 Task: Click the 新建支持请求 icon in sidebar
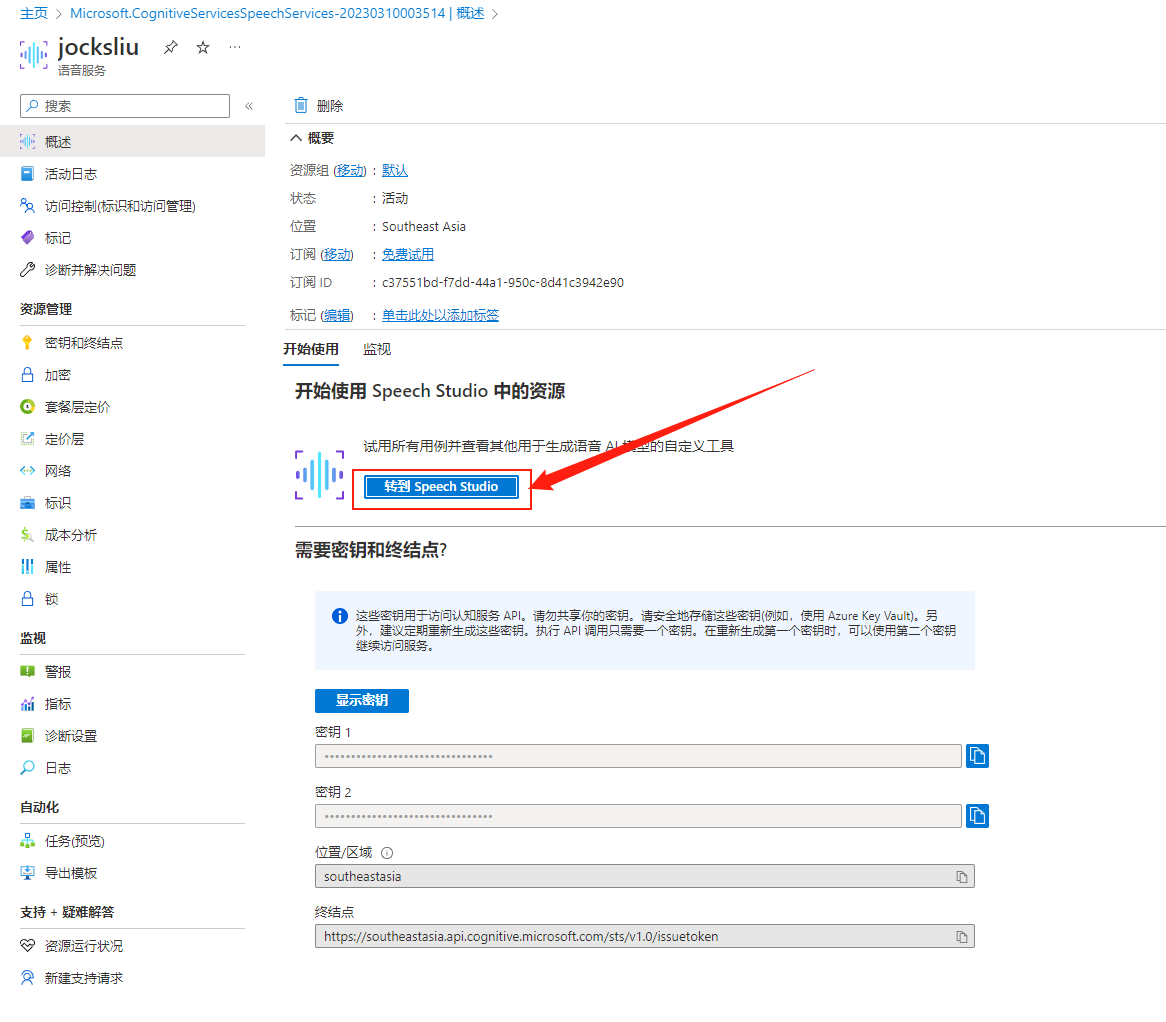click(x=28, y=977)
